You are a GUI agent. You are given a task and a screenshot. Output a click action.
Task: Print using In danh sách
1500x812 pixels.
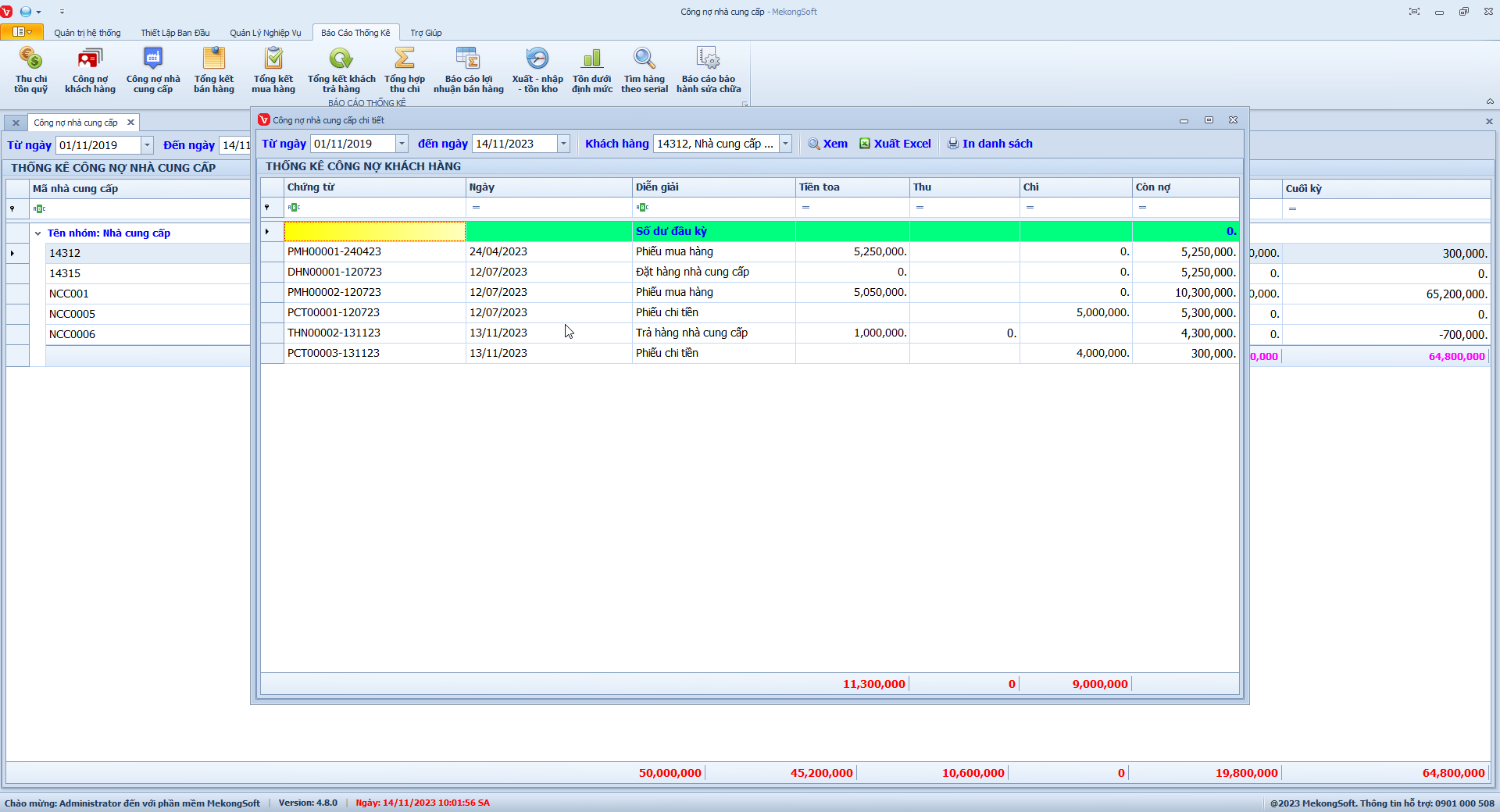pos(990,144)
